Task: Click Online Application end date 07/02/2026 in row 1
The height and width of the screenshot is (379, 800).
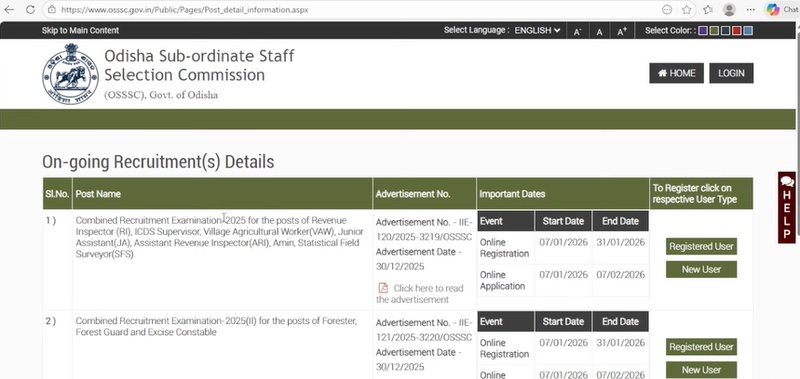Action: [620, 274]
